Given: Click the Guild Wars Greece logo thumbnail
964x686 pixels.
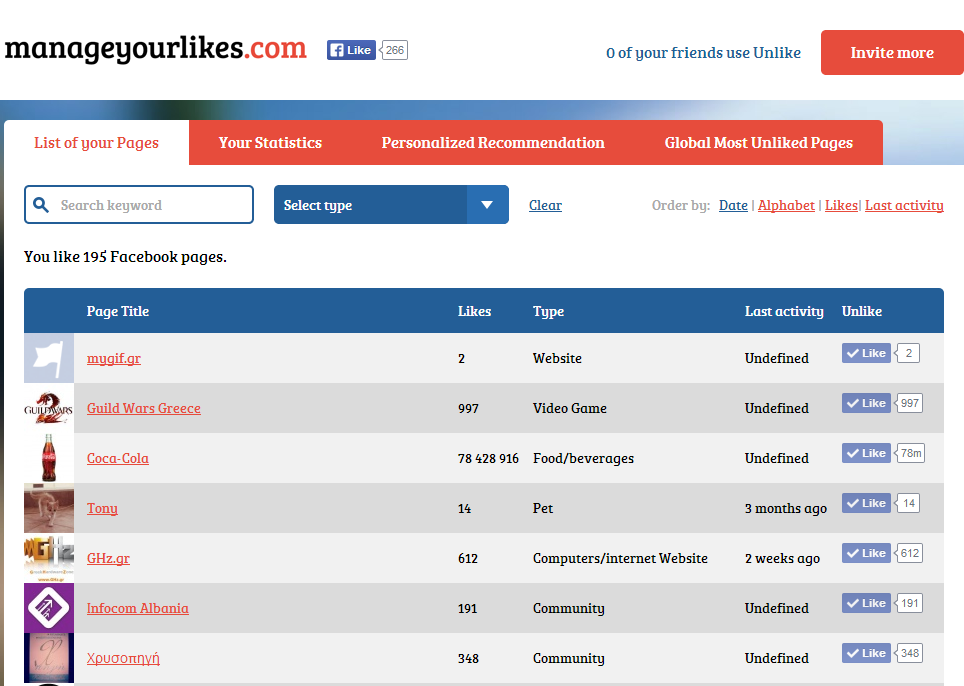Looking at the screenshot, I should (x=49, y=408).
